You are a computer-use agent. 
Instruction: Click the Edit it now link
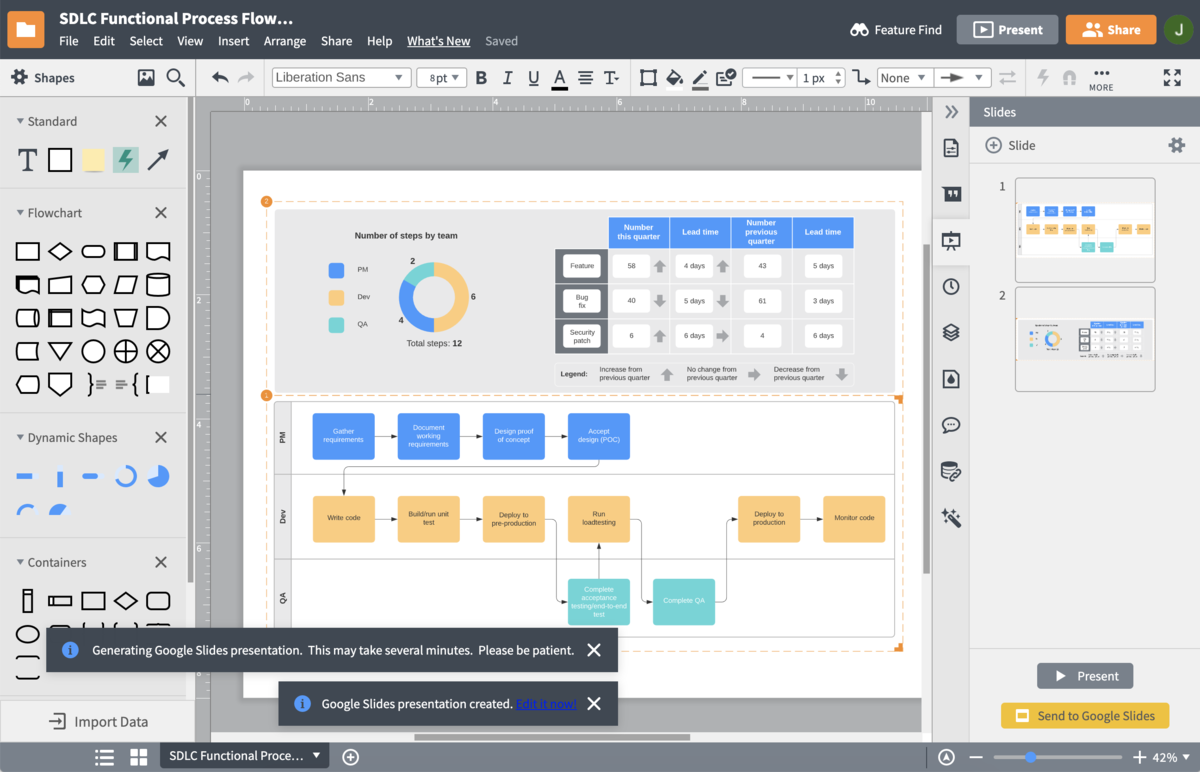[x=546, y=703]
